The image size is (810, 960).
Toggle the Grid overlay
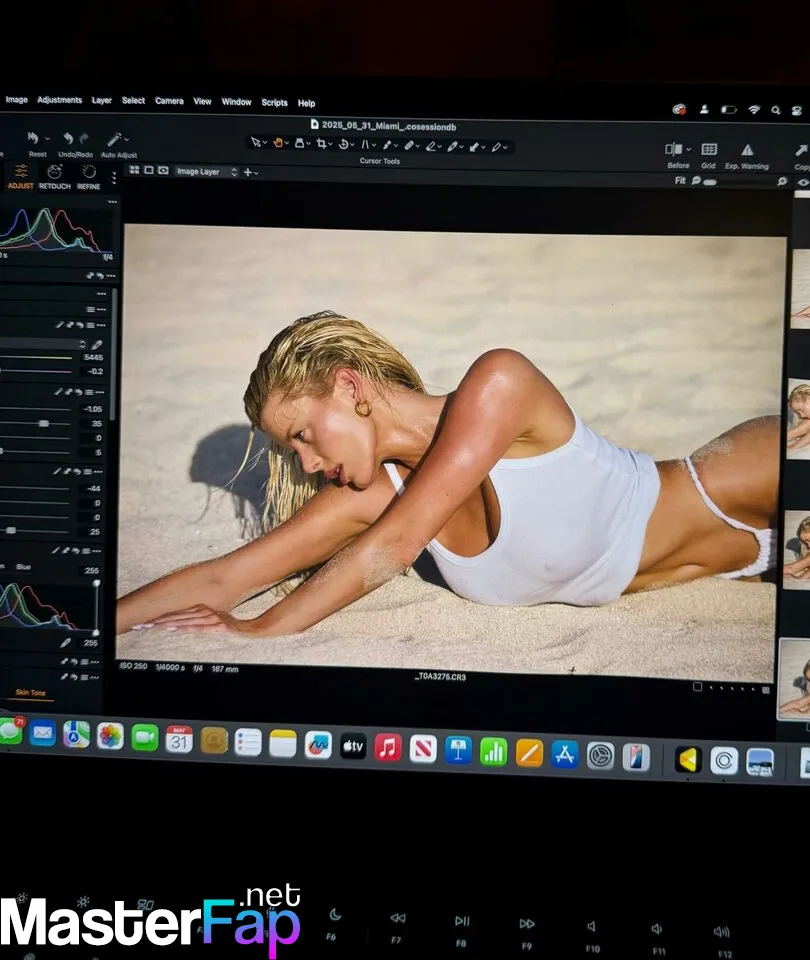click(x=708, y=149)
